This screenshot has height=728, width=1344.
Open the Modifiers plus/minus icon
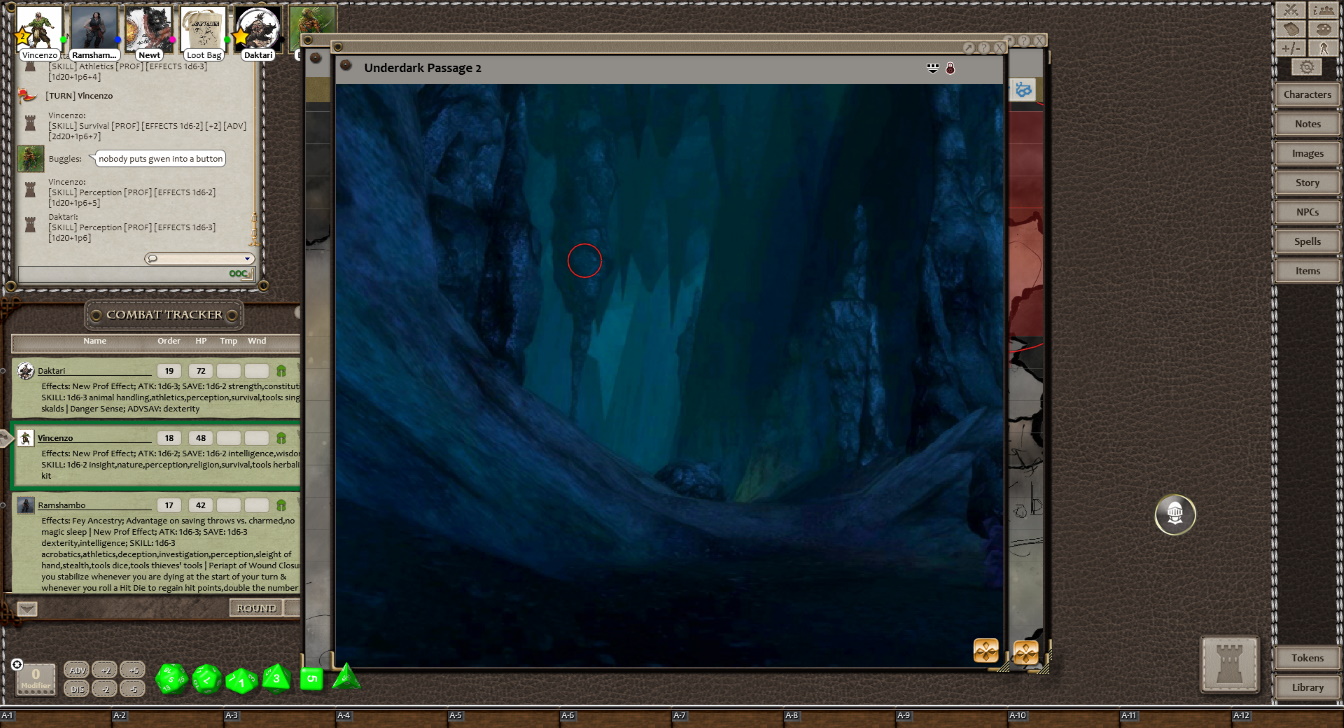tap(1291, 48)
